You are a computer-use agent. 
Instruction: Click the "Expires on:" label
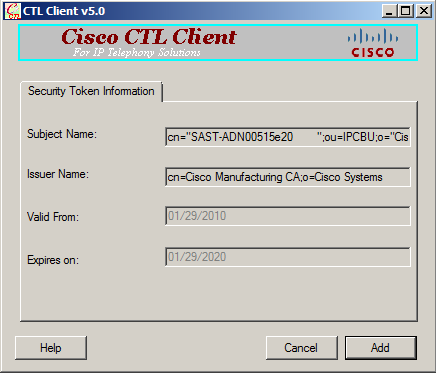tap(53, 260)
